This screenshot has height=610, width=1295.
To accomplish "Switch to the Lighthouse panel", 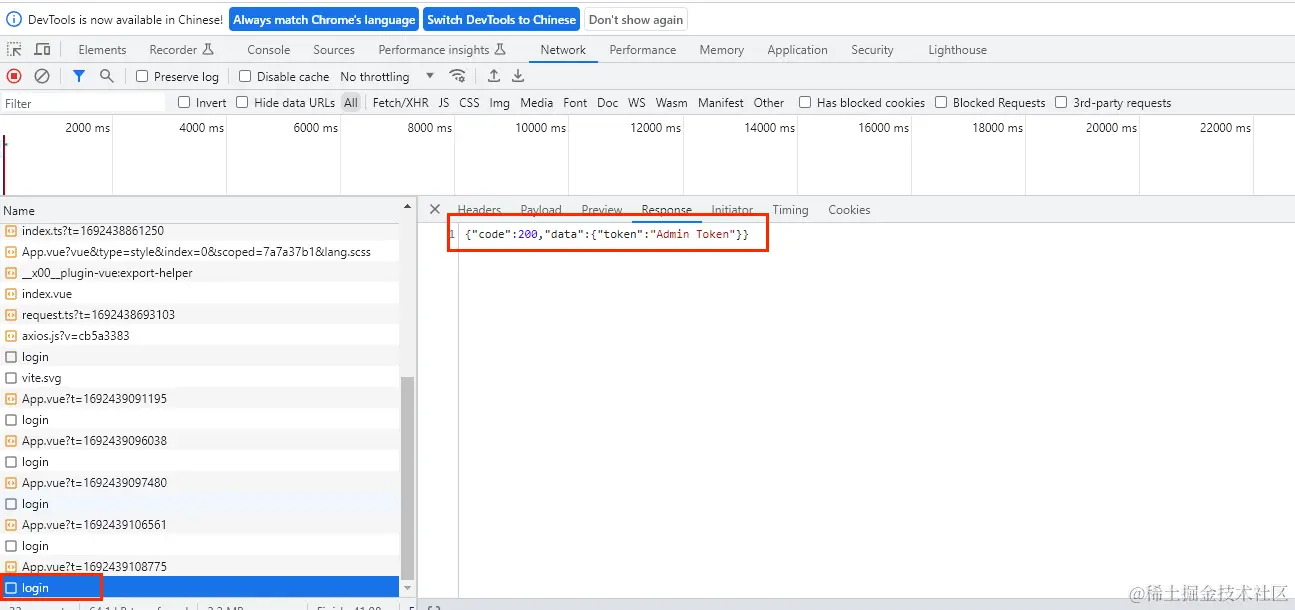I will coord(957,50).
